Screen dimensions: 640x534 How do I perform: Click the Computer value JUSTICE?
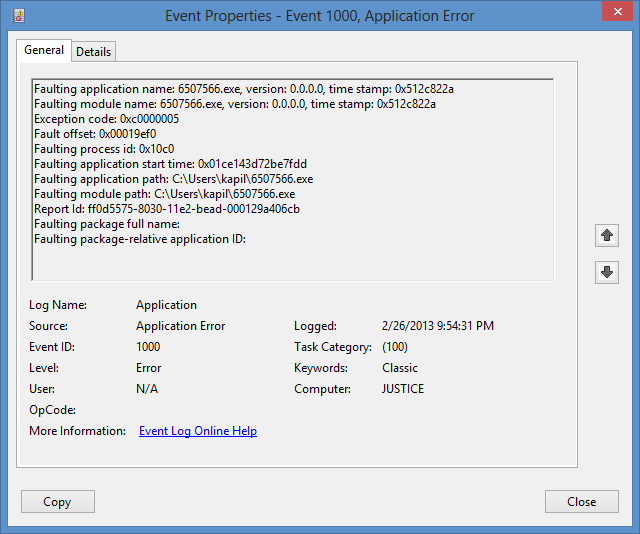point(403,389)
